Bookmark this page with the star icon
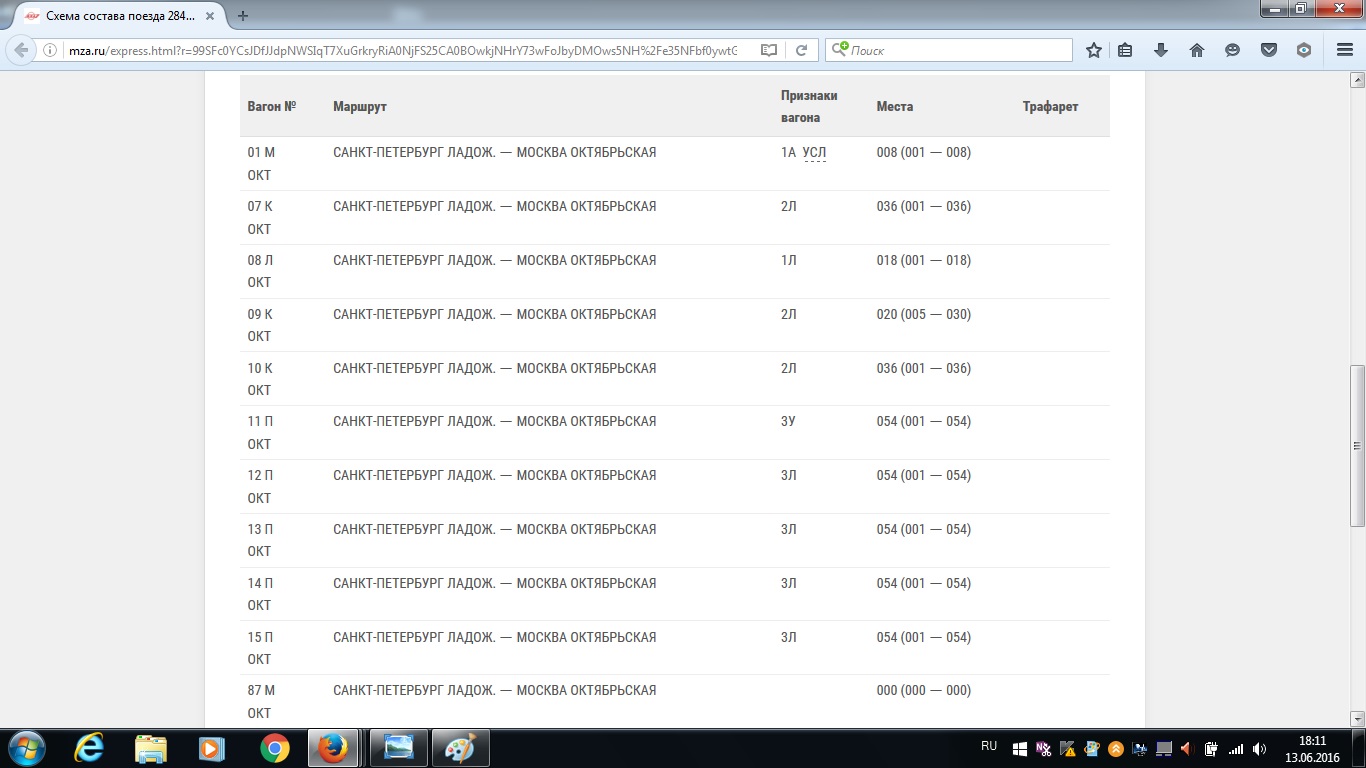This screenshot has height=768, width=1366. pyautogui.click(x=1094, y=50)
